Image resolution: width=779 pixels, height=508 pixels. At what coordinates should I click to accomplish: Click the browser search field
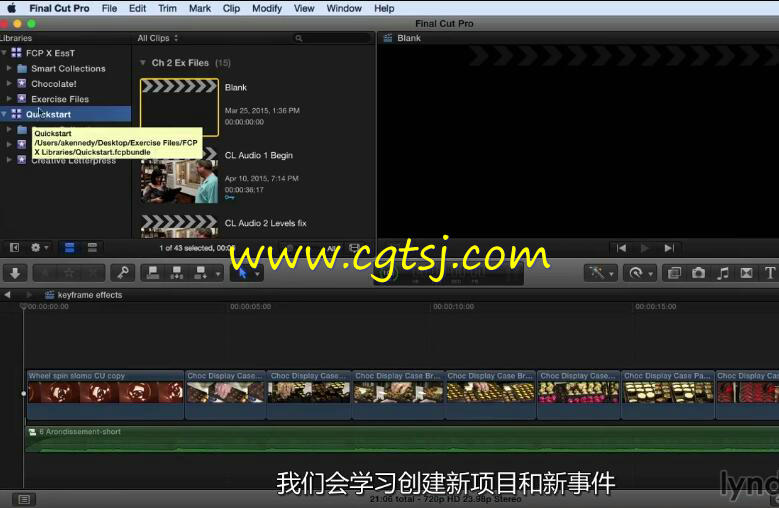[333, 38]
